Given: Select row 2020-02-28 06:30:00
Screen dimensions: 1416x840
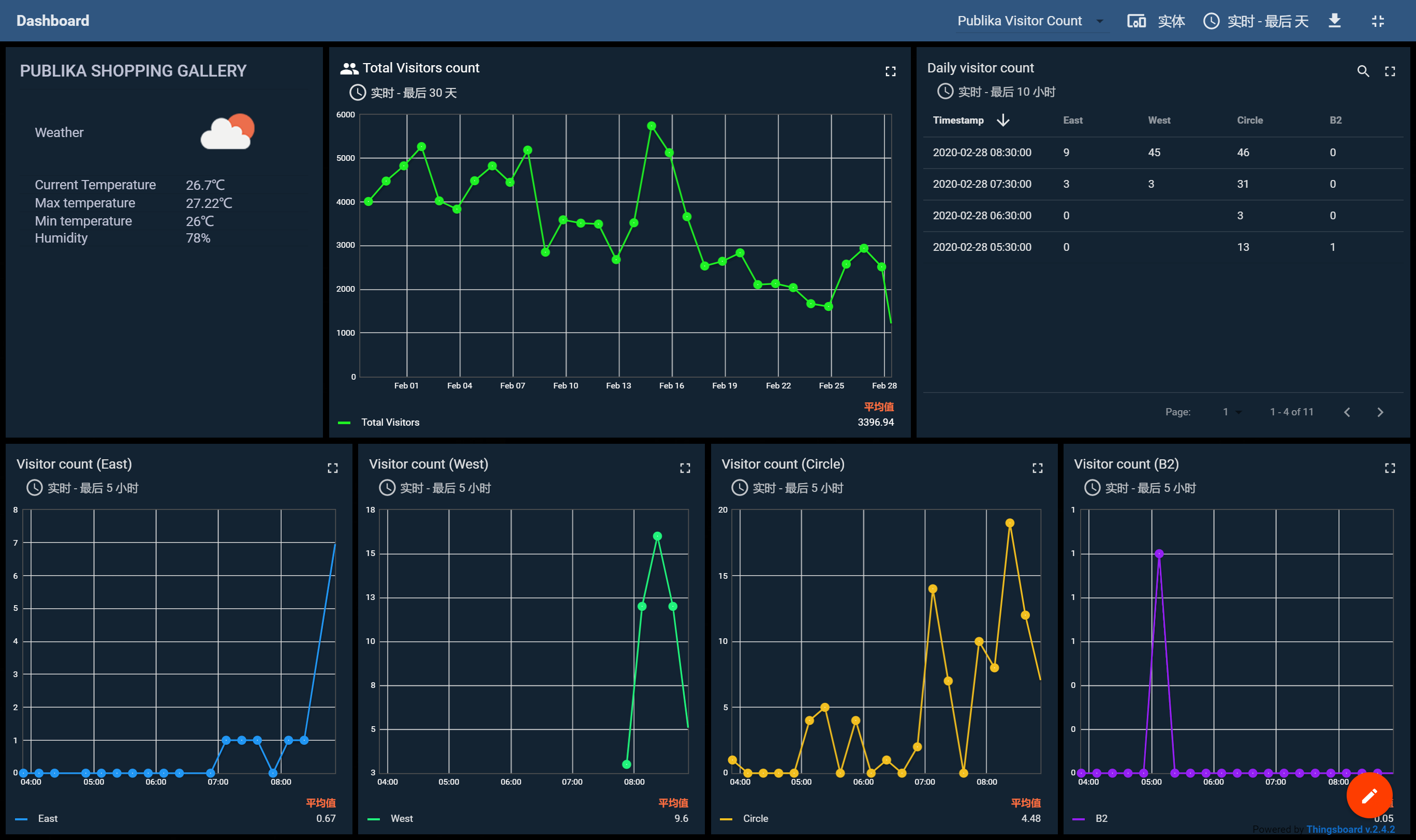Looking at the screenshot, I should [x=1163, y=216].
